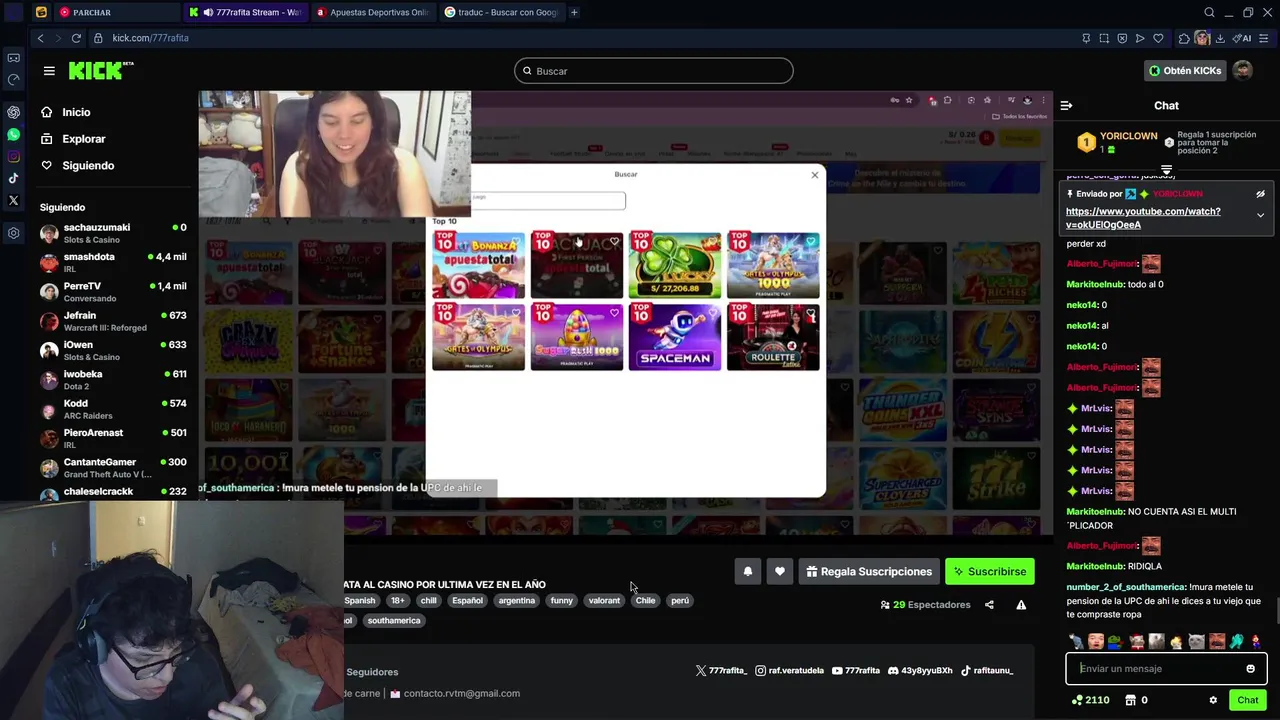Open Instagram in browser sidebar

click(x=13, y=156)
